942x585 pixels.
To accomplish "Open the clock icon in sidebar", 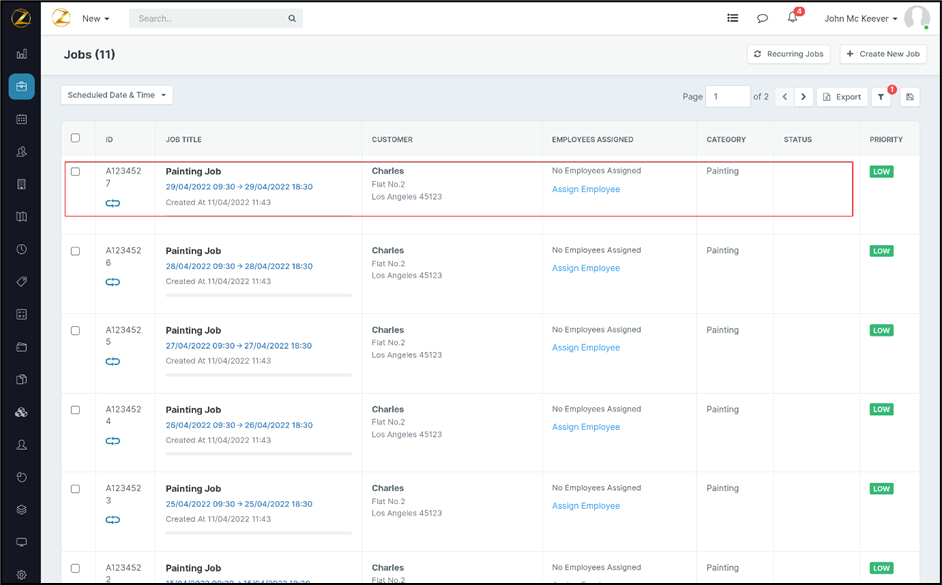I will point(22,249).
